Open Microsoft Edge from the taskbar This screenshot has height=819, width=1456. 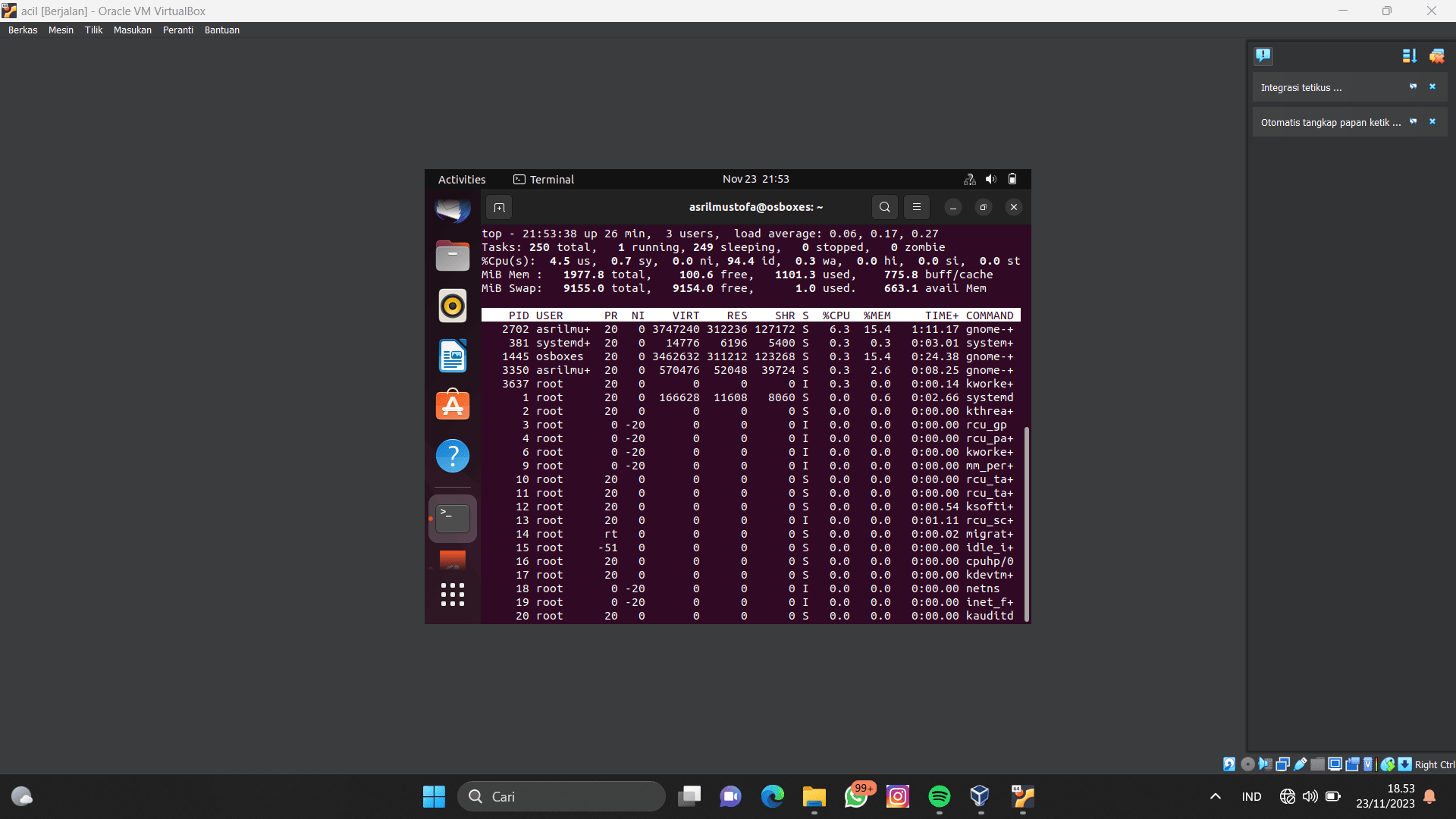tap(773, 796)
